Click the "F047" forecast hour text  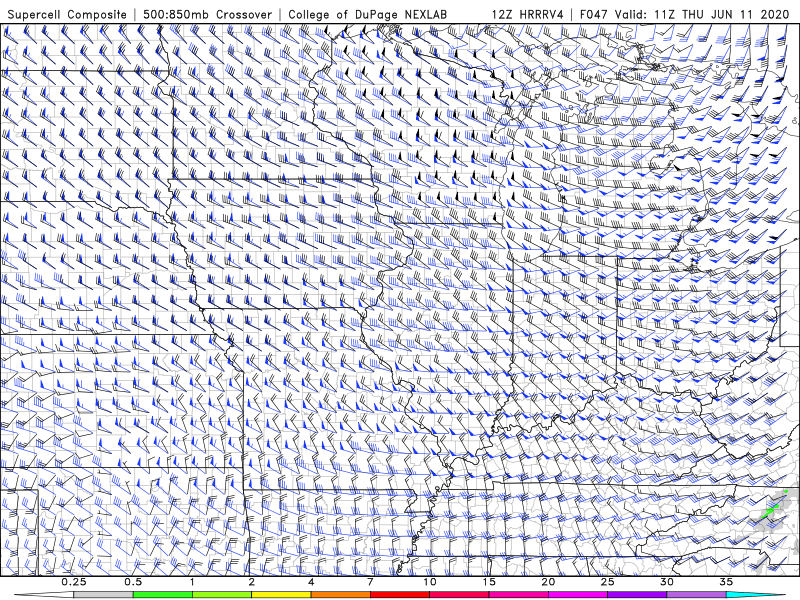595,14
